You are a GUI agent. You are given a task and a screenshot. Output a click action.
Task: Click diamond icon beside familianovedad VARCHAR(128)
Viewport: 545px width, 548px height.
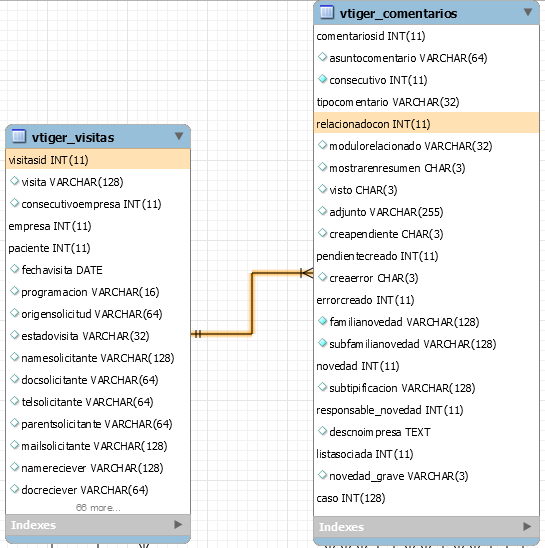pyautogui.click(x=322, y=321)
